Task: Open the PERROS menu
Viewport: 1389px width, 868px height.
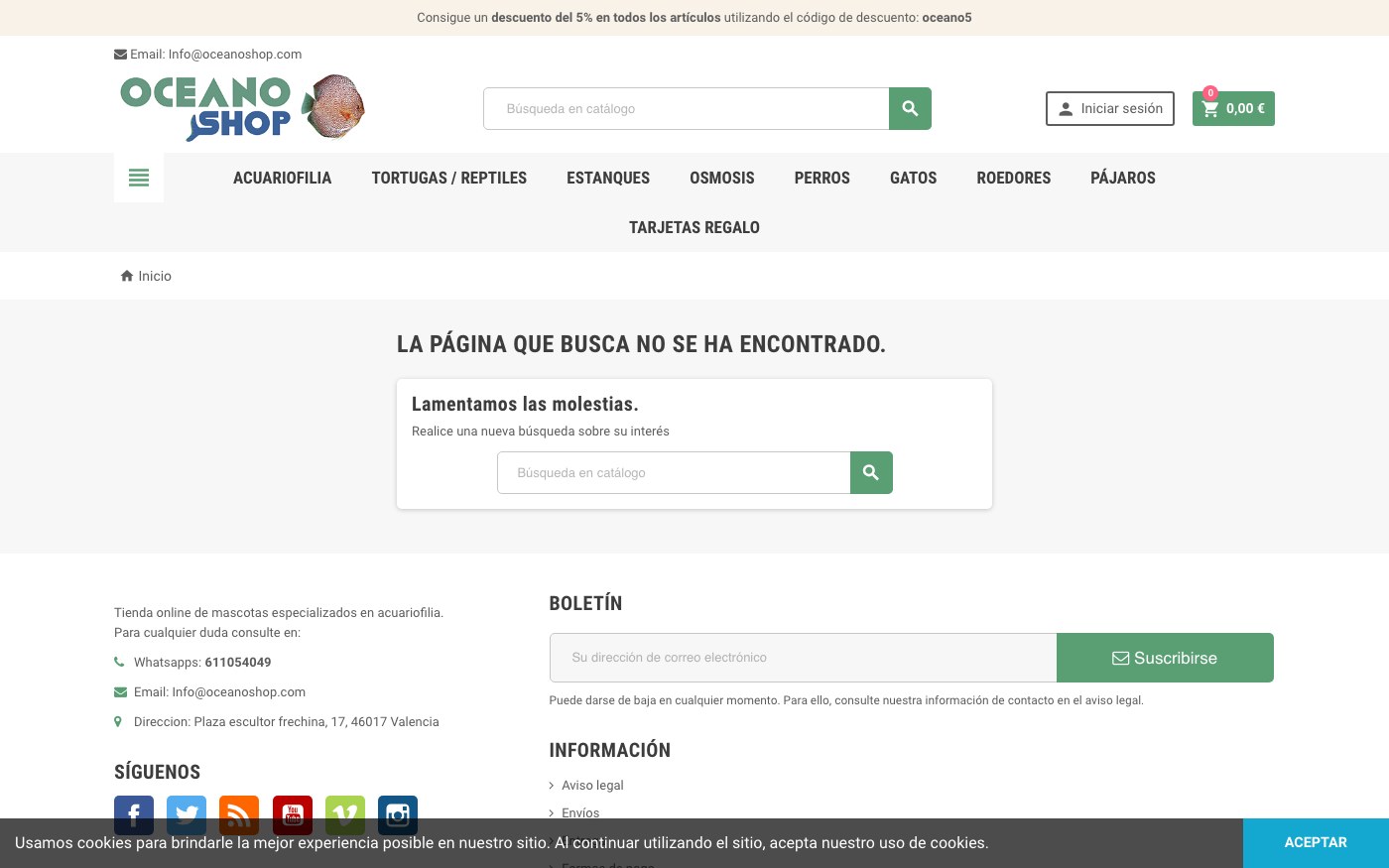Action: [822, 178]
